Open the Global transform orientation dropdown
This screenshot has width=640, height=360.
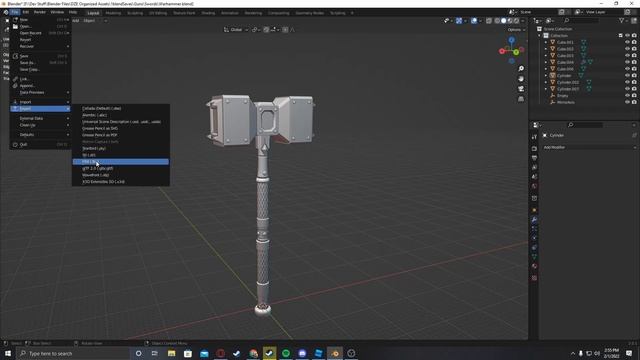tap(236, 29)
